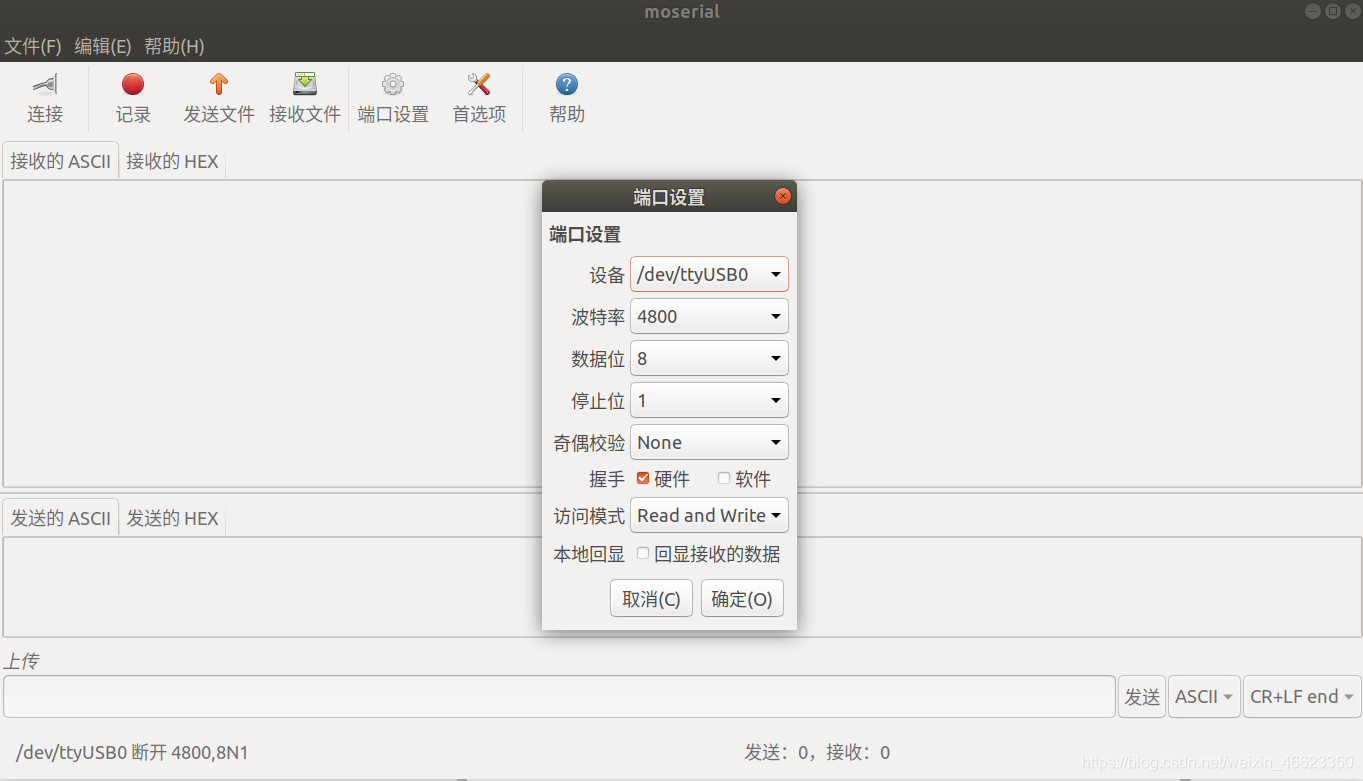Maximize the moserial window
This screenshot has height=781, width=1363.
pyautogui.click(x=1333, y=11)
